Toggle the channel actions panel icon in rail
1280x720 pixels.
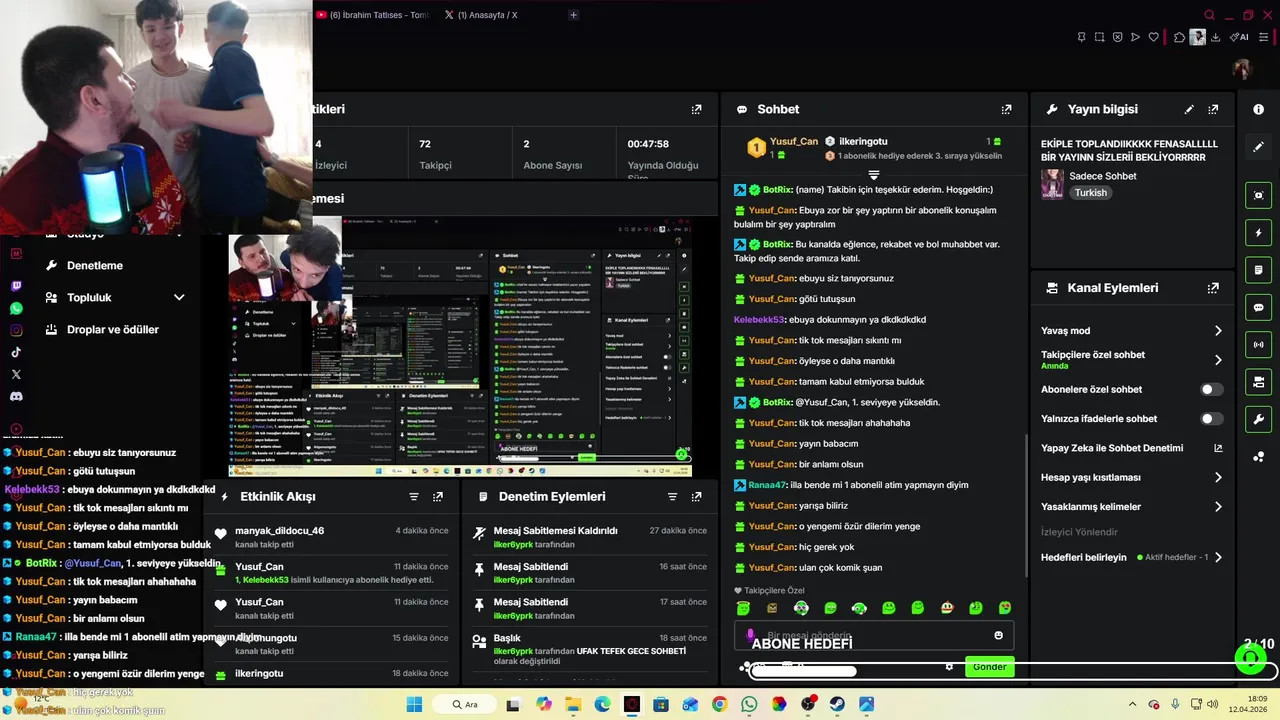click(x=1259, y=382)
